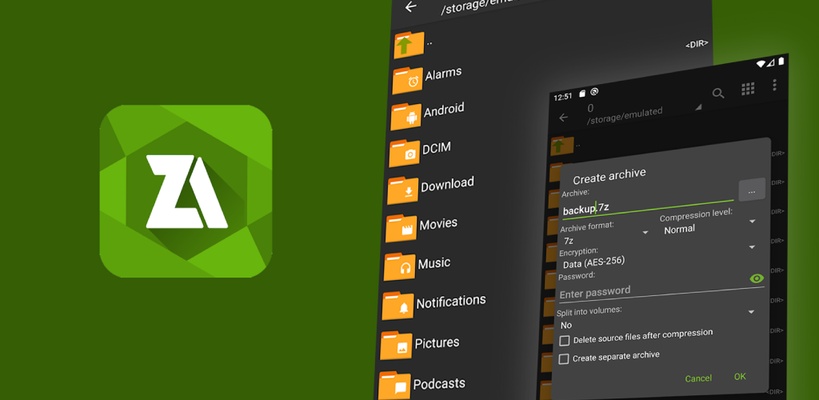Tap the battery status icon

(x=781, y=61)
